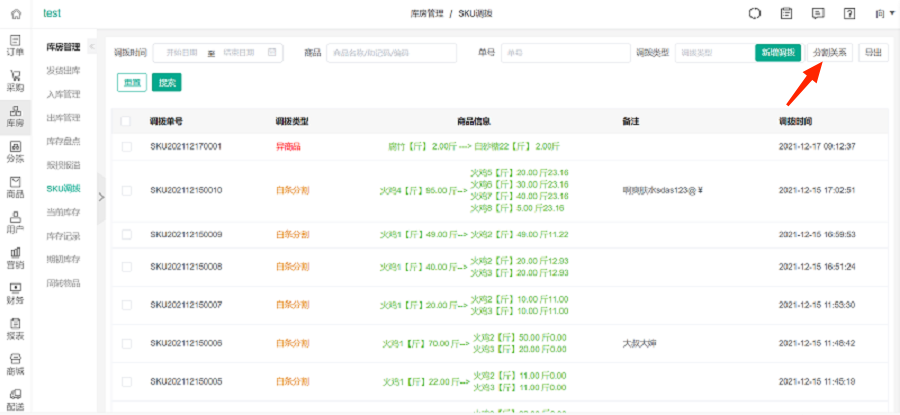Click the help question-mark icon
The image size is (900, 415).
(x=849, y=14)
